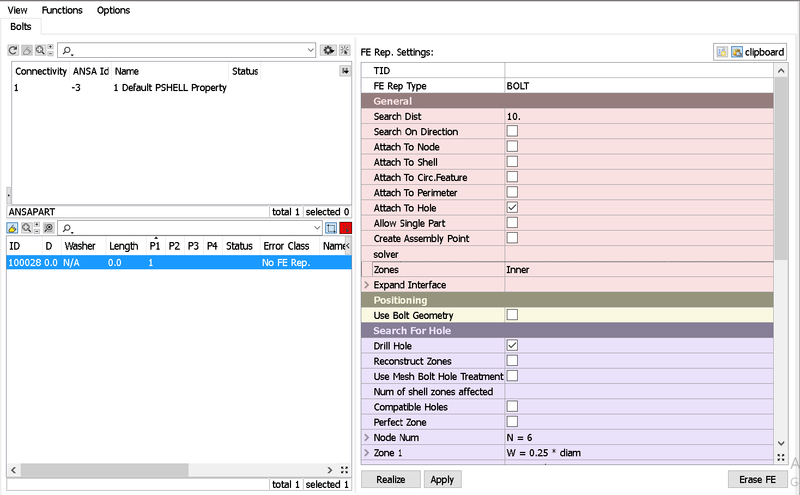Viewport: 800px width, 495px height.
Task: Select the Default PSHELL Property part row
Action: click(181, 88)
